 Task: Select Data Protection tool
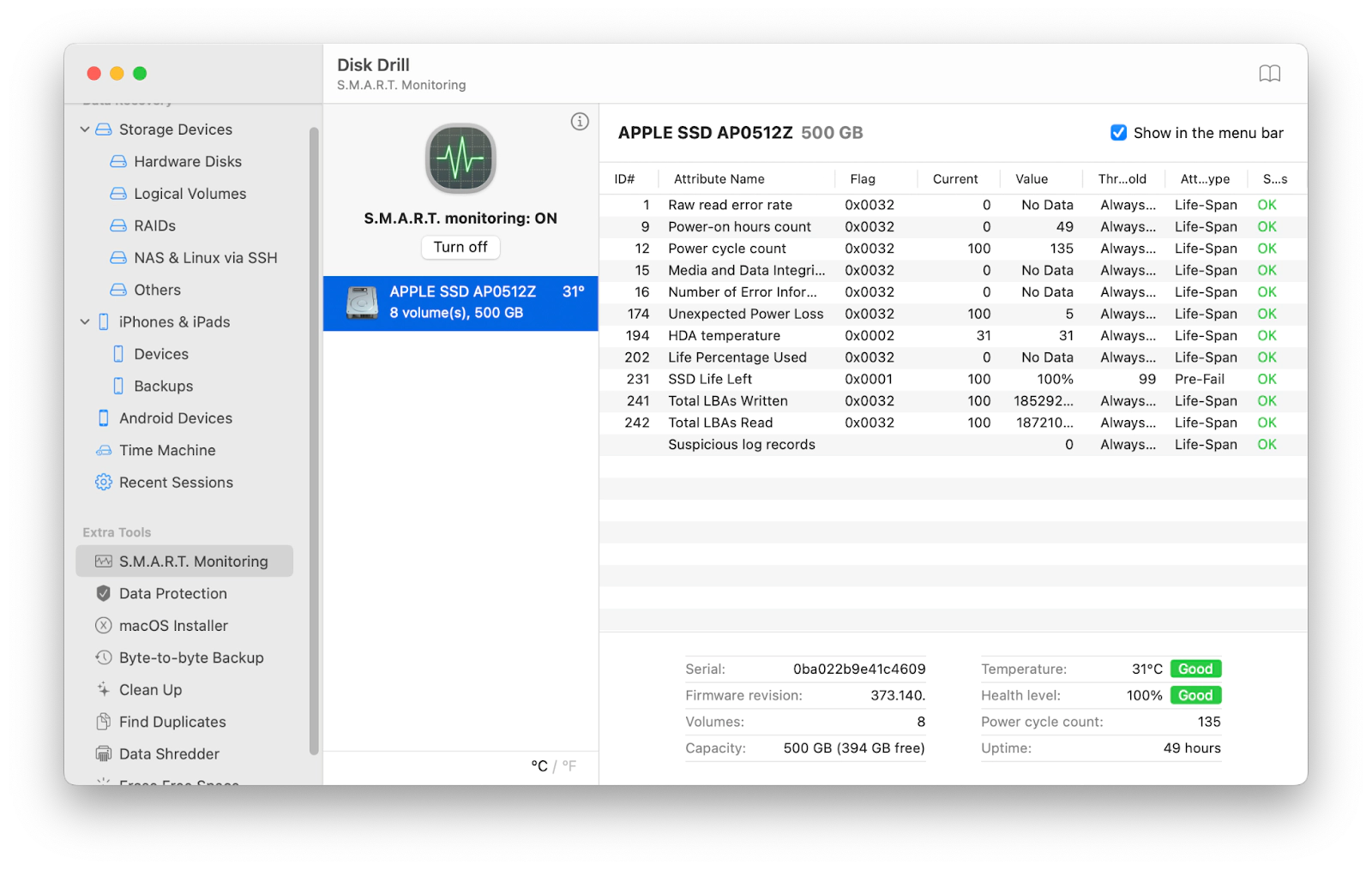click(173, 593)
